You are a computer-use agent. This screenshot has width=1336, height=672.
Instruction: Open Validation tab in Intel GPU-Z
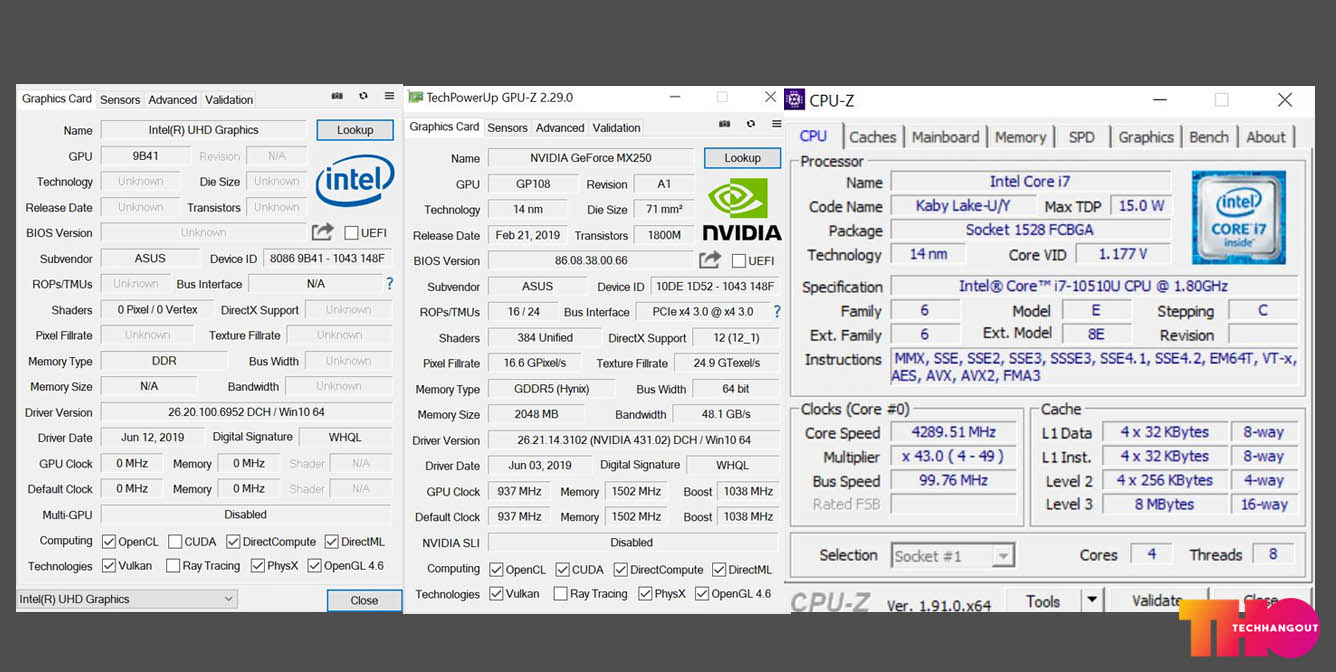229,100
